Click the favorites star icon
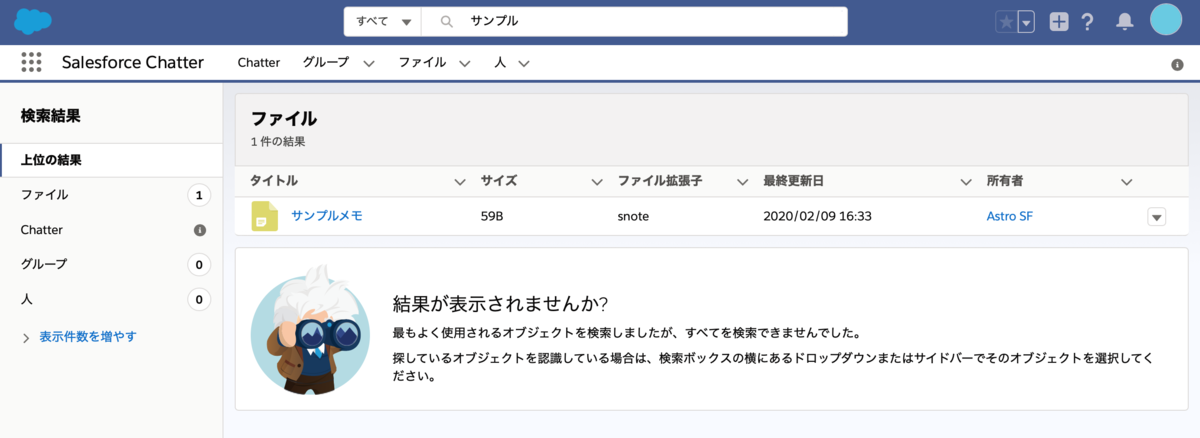Image resolution: width=1200 pixels, height=438 pixels. pos(1006,21)
